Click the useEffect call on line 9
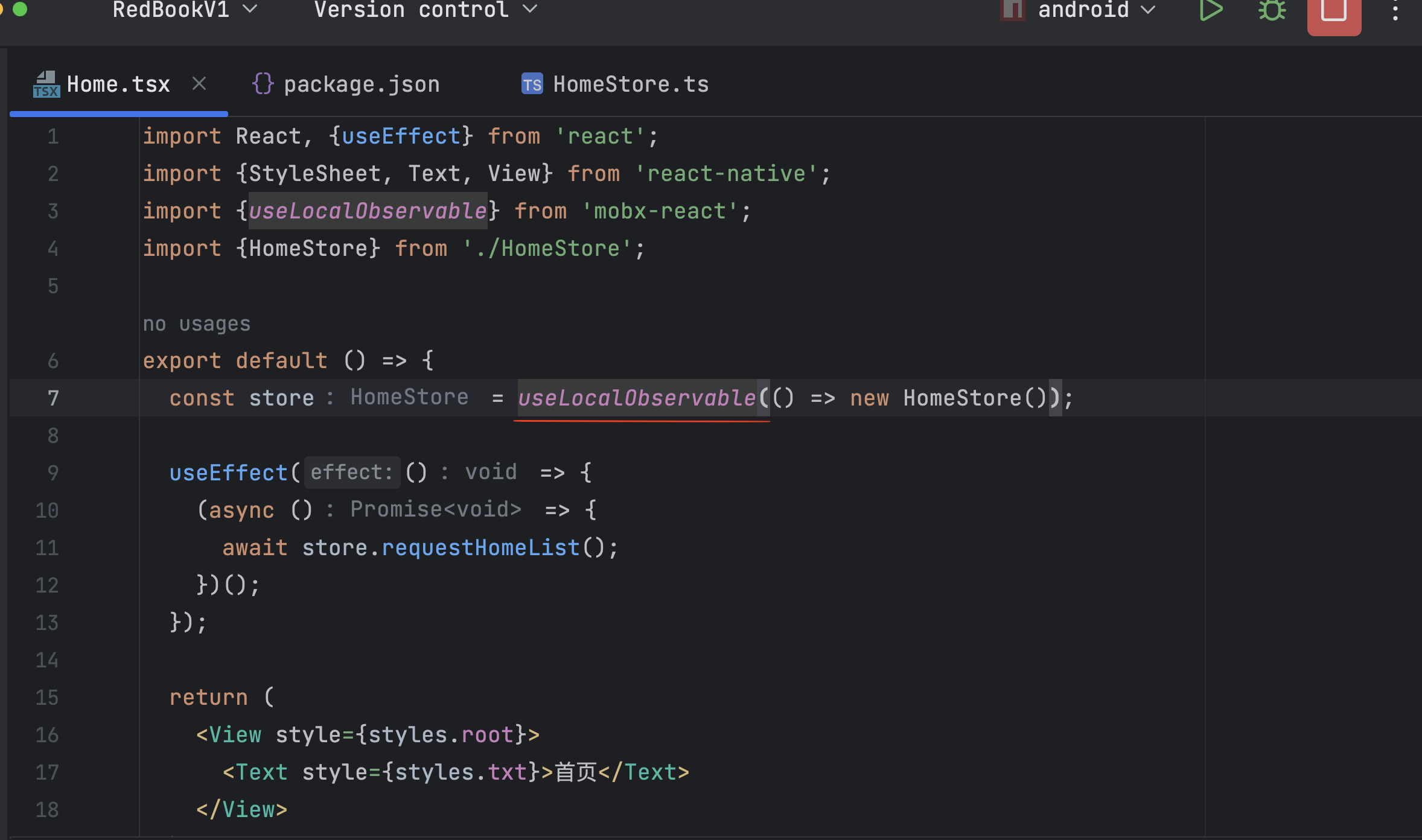This screenshot has width=1422, height=840. (228, 473)
